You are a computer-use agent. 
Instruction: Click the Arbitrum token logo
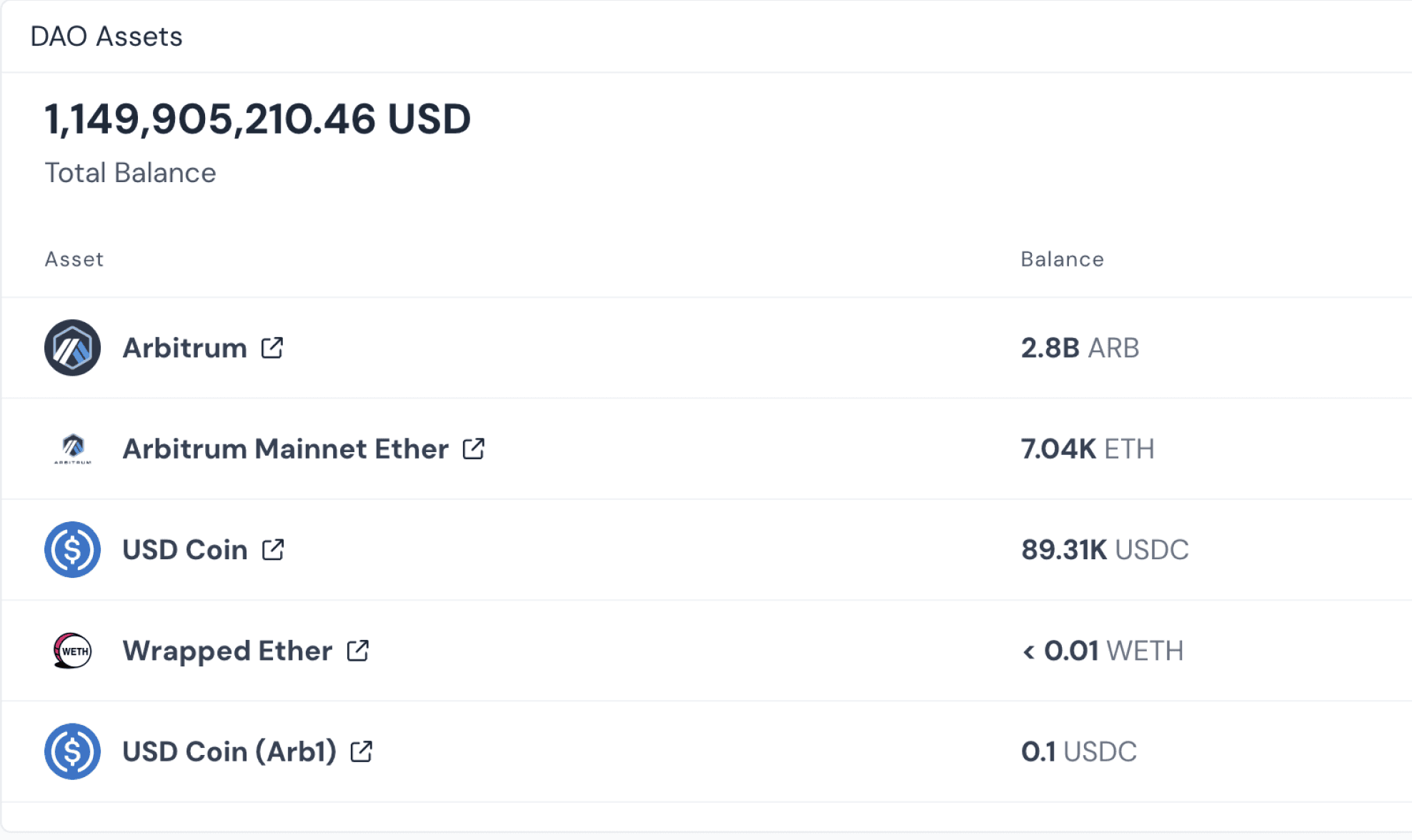pyautogui.click(x=72, y=348)
